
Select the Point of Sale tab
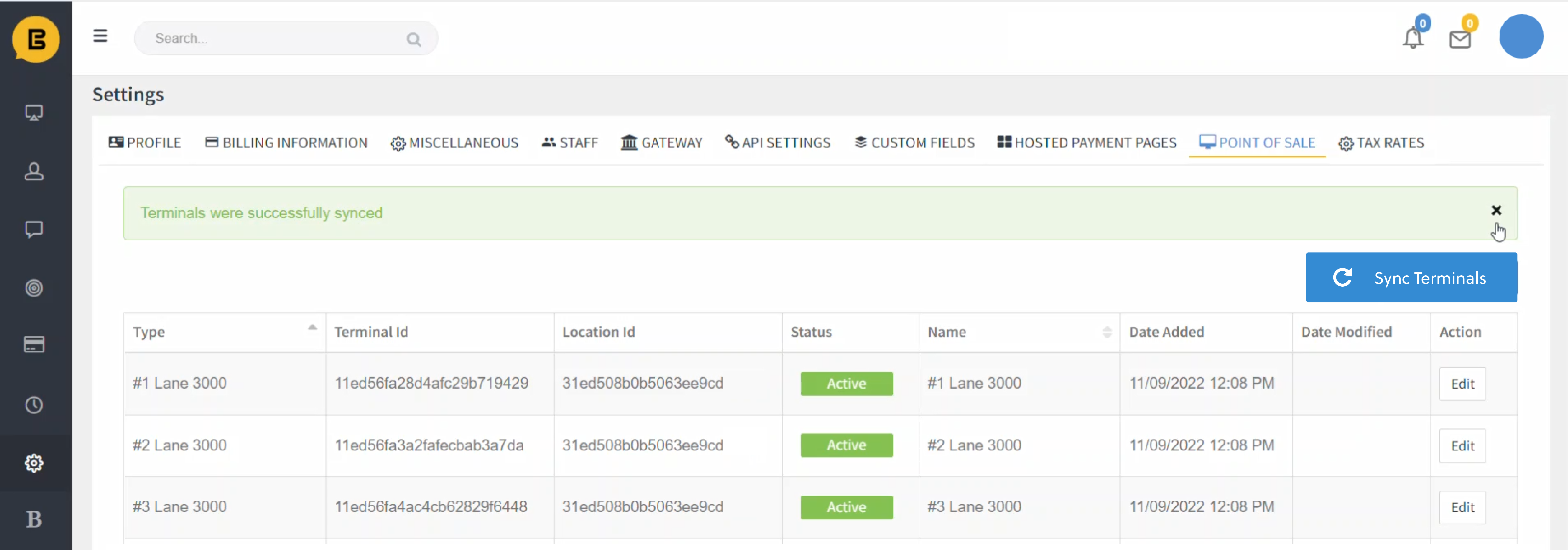tap(1258, 143)
